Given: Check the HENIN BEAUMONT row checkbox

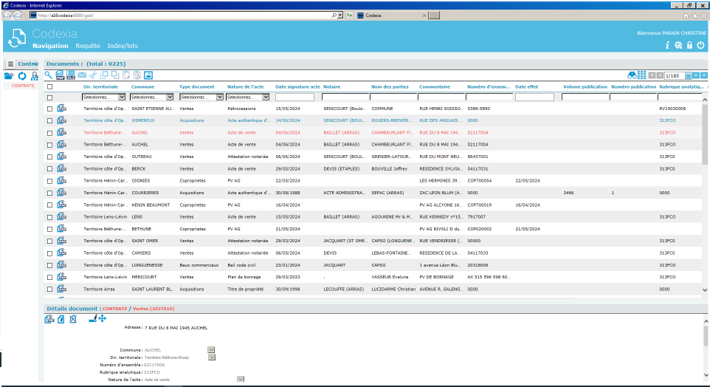Looking at the screenshot, I should [x=50, y=205].
